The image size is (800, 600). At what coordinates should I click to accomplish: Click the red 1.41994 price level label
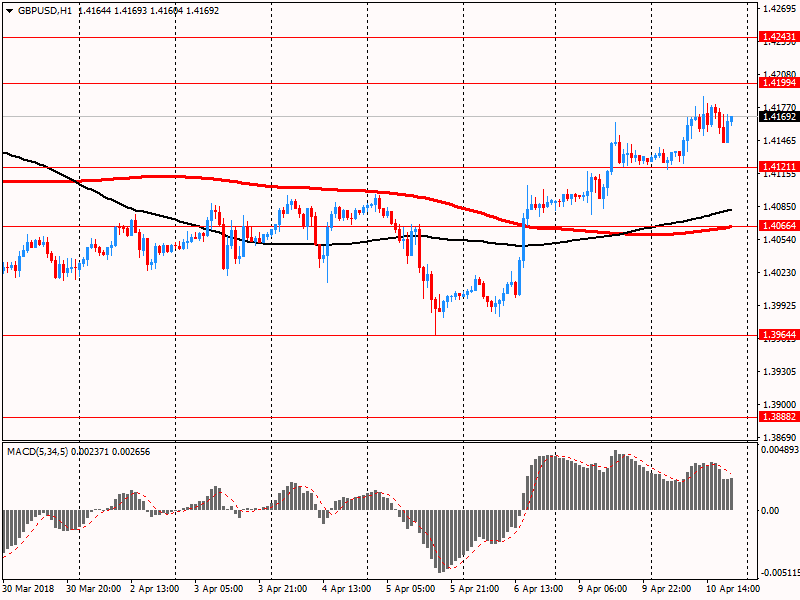click(x=778, y=83)
